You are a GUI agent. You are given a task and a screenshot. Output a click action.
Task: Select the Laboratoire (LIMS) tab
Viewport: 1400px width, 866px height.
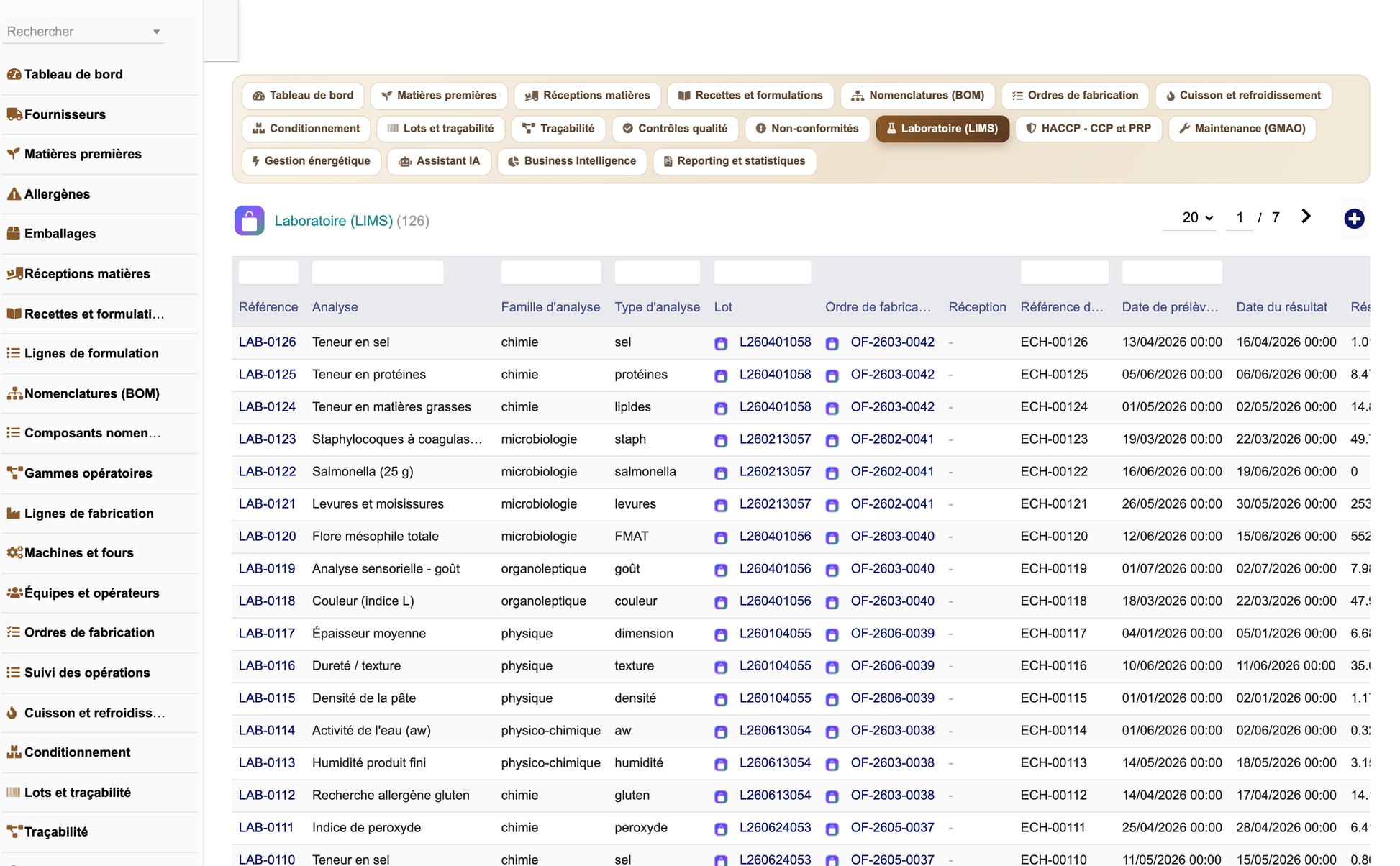tap(942, 129)
